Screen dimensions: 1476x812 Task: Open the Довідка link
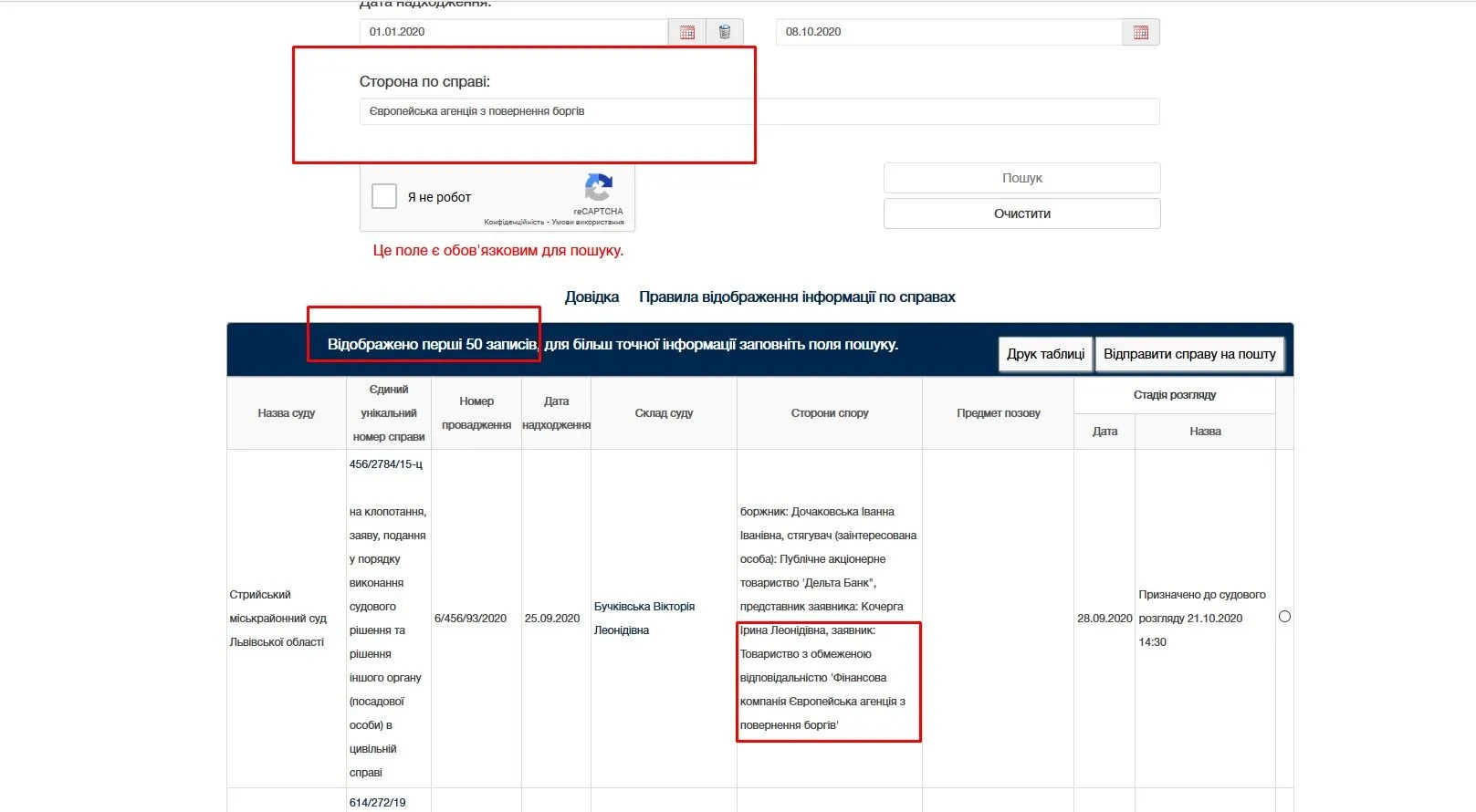591,297
